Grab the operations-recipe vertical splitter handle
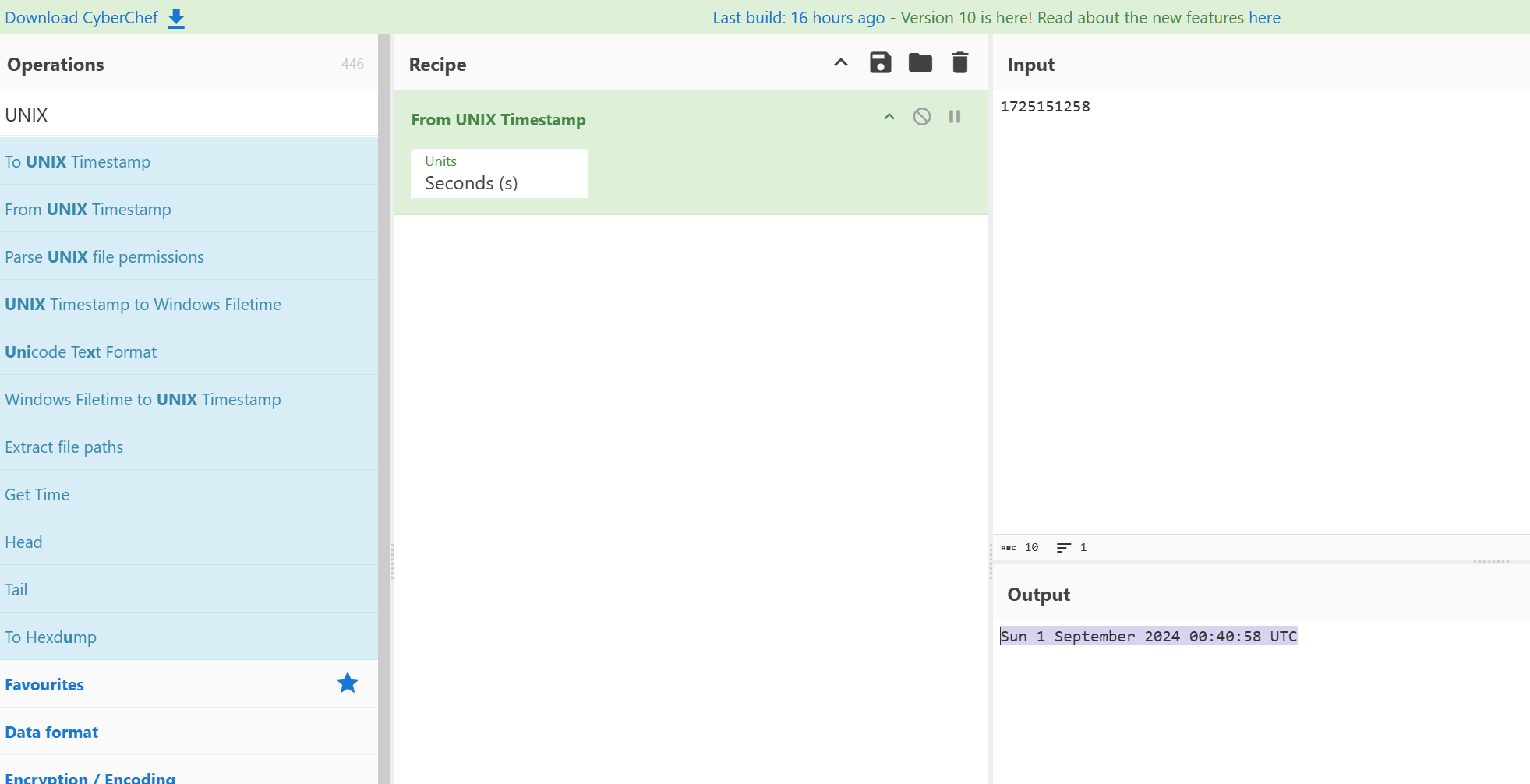The width and height of the screenshot is (1530, 784). click(392, 561)
